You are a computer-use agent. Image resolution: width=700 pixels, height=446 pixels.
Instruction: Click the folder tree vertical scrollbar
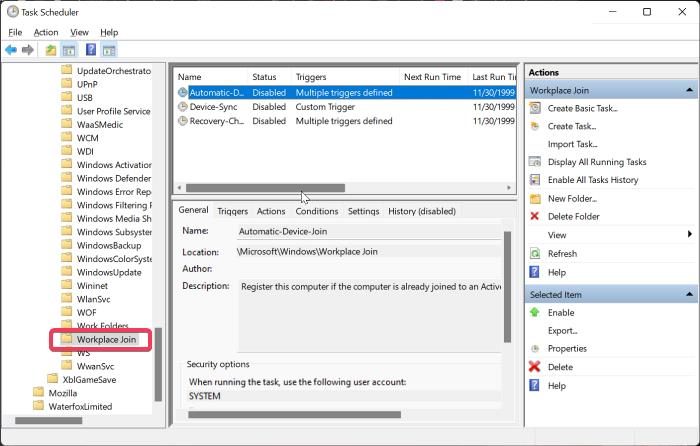[x=158, y=364]
